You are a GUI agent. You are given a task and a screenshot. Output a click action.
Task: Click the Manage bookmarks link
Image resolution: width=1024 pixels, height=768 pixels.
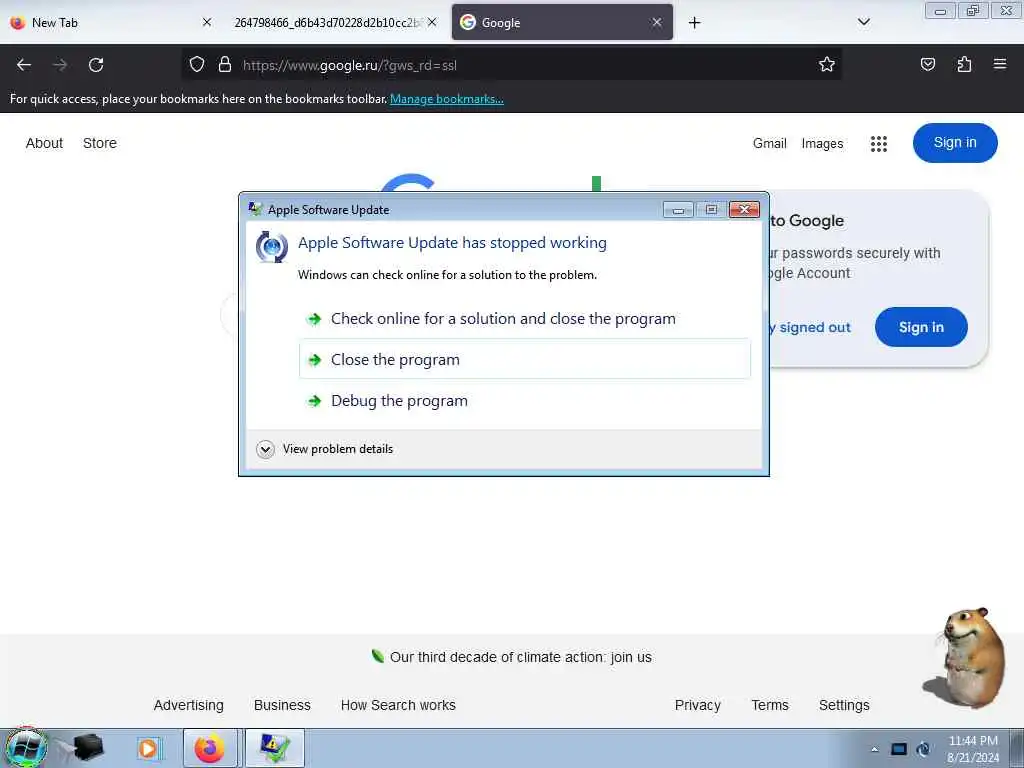[447, 99]
